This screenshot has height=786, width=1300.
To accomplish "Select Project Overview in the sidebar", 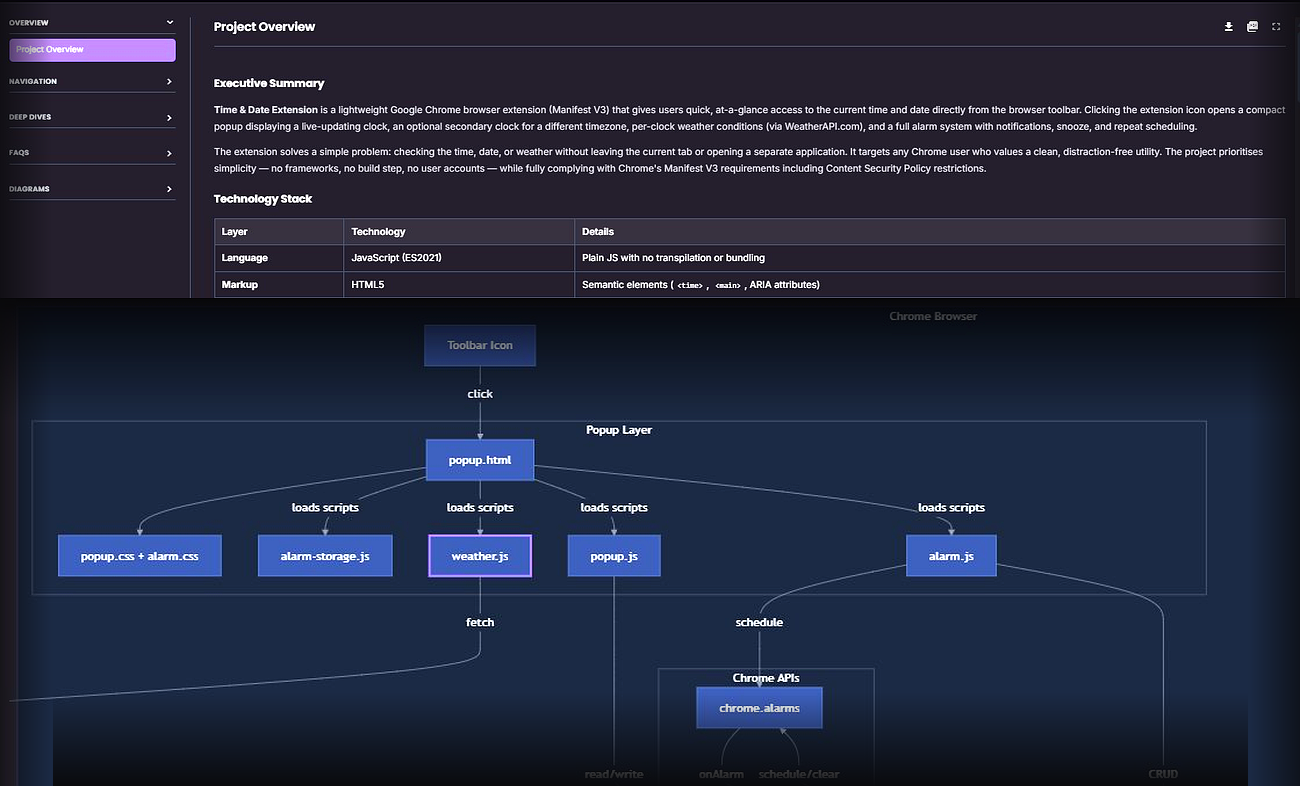I will pyautogui.click(x=92, y=50).
